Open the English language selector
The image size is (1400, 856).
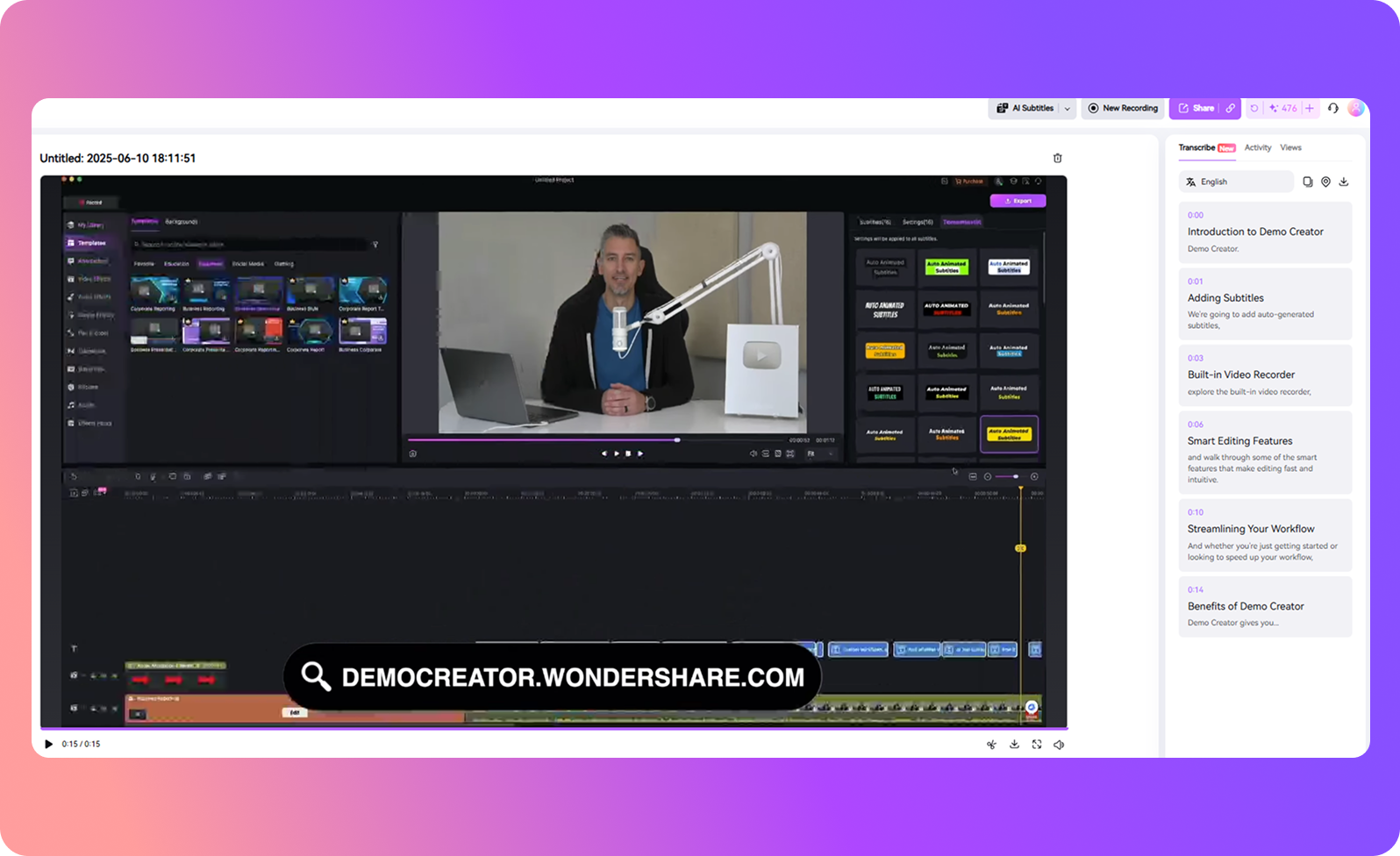1236,182
